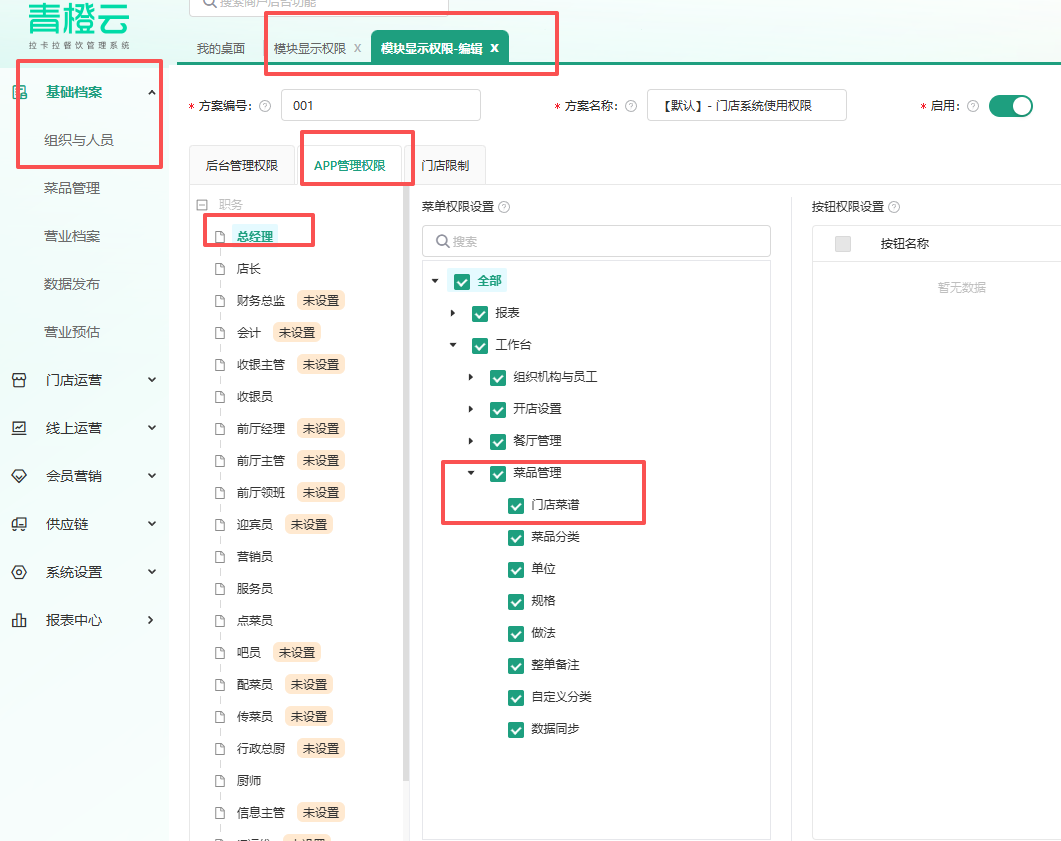Click the 门店运营 store icon in sidebar
The width and height of the screenshot is (1061, 841).
[x=19, y=380]
